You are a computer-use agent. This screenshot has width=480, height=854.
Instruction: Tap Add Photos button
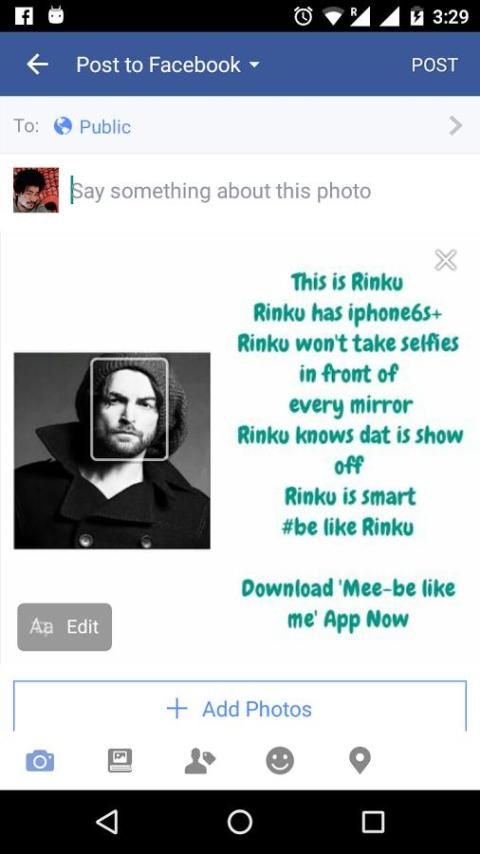click(x=240, y=708)
